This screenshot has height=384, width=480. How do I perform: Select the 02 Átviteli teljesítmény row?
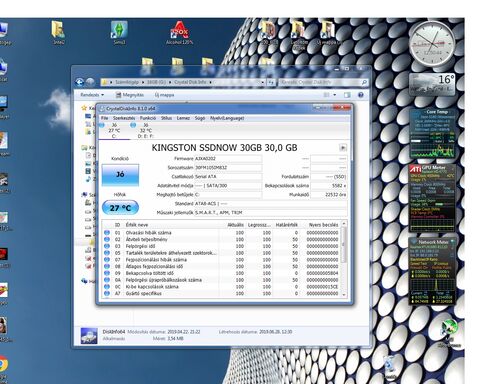[x=222, y=239]
